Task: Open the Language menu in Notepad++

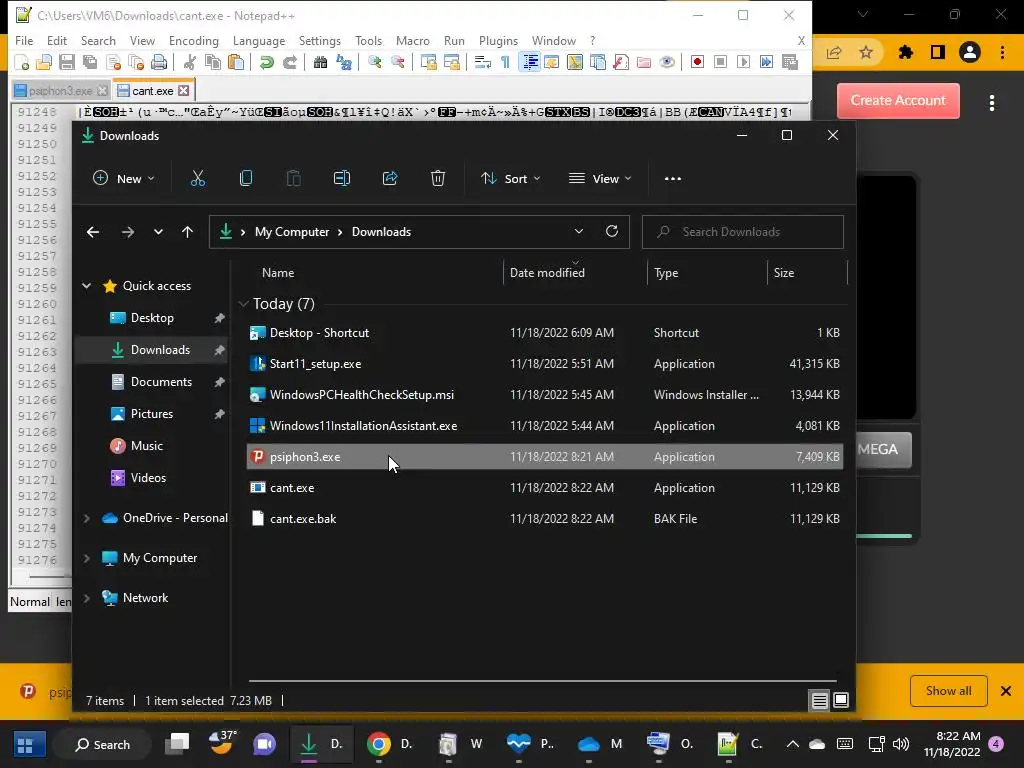Action: tap(259, 40)
